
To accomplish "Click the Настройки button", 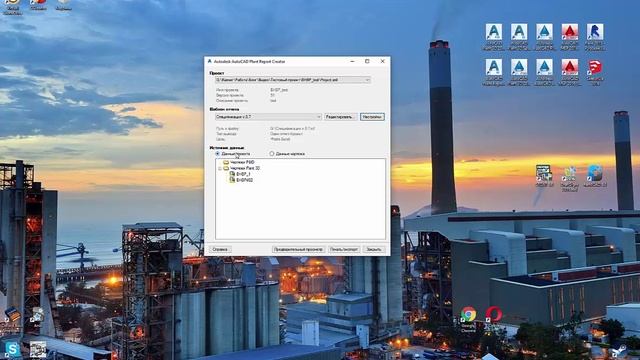I will (x=372, y=117).
